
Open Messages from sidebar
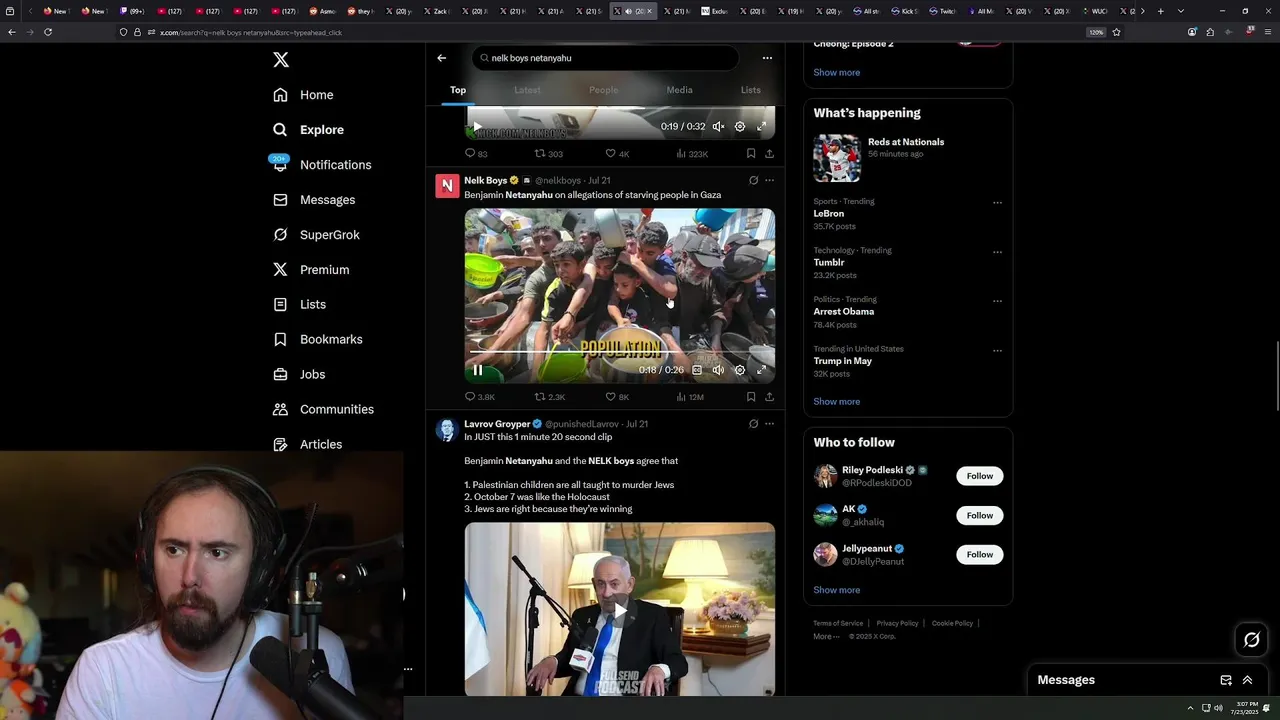tap(314, 200)
